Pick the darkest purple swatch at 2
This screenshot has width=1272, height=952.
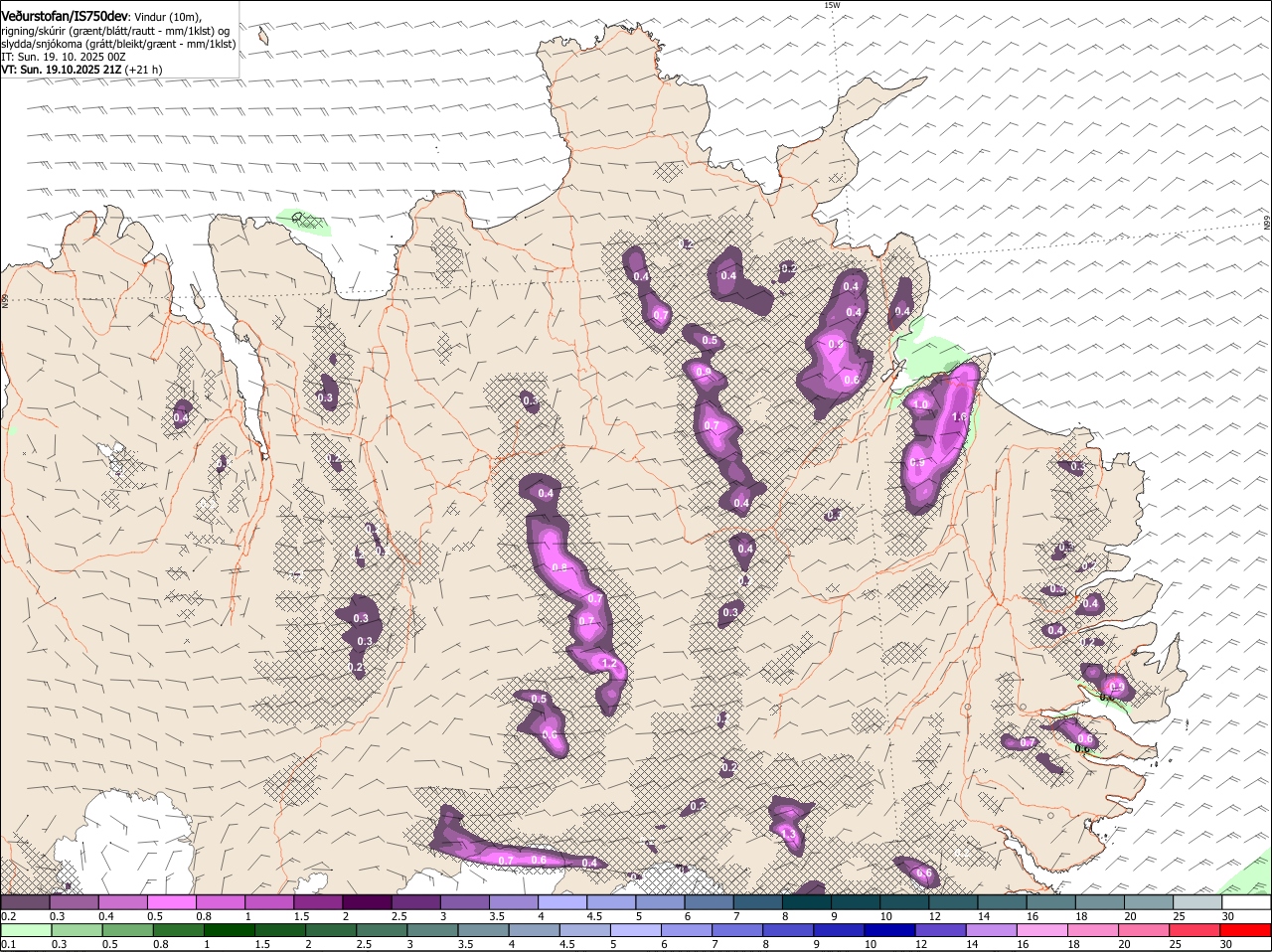[367, 902]
